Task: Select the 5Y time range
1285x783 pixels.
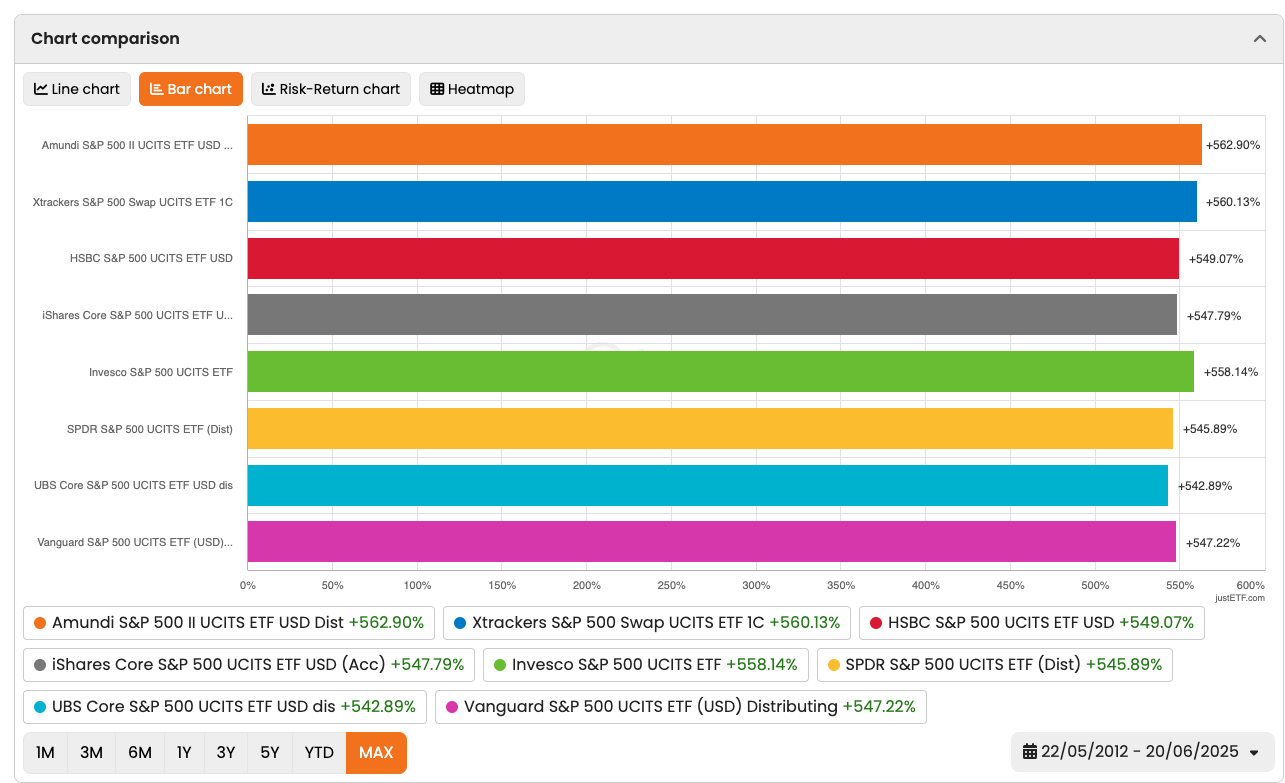Action: 270,752
